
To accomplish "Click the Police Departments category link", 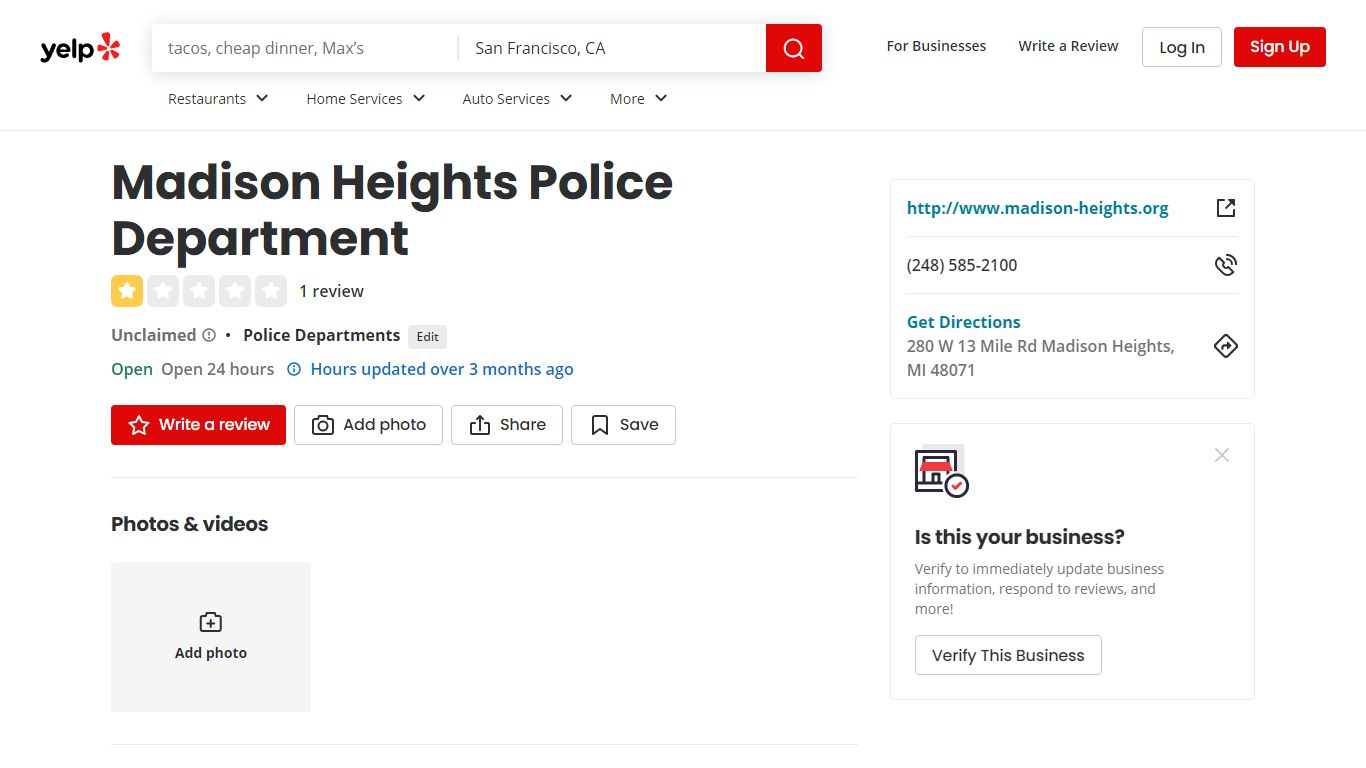I will tap(321, 335).
